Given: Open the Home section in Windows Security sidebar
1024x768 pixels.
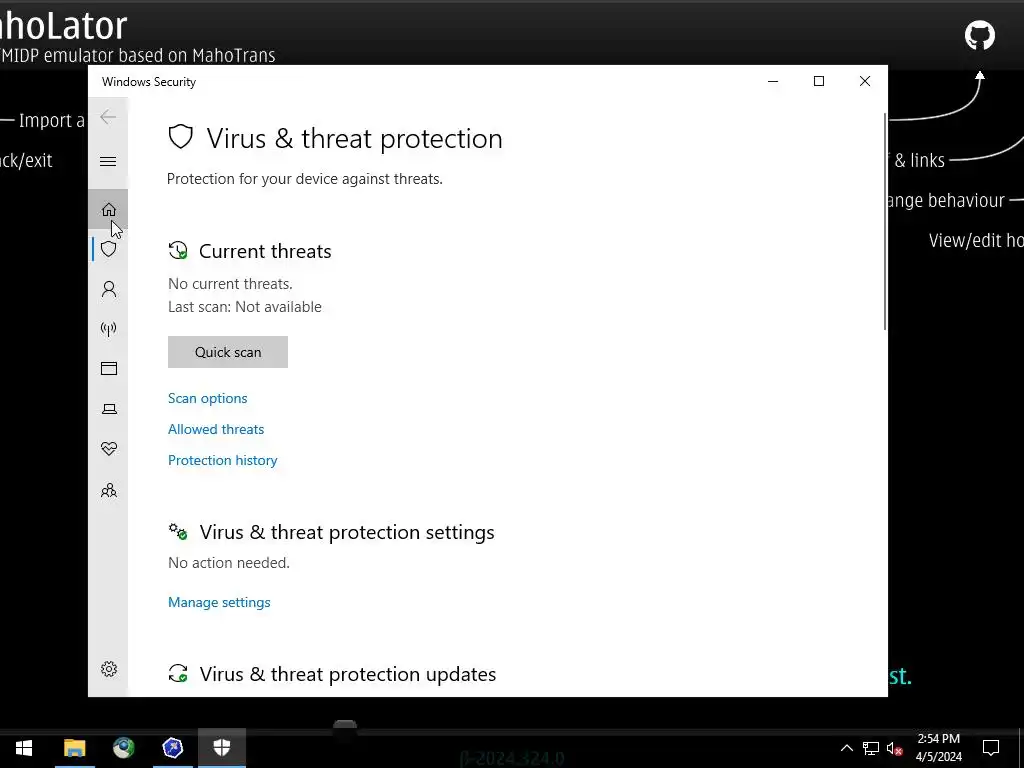Looking at the screenshot, I should pos(108,210).
